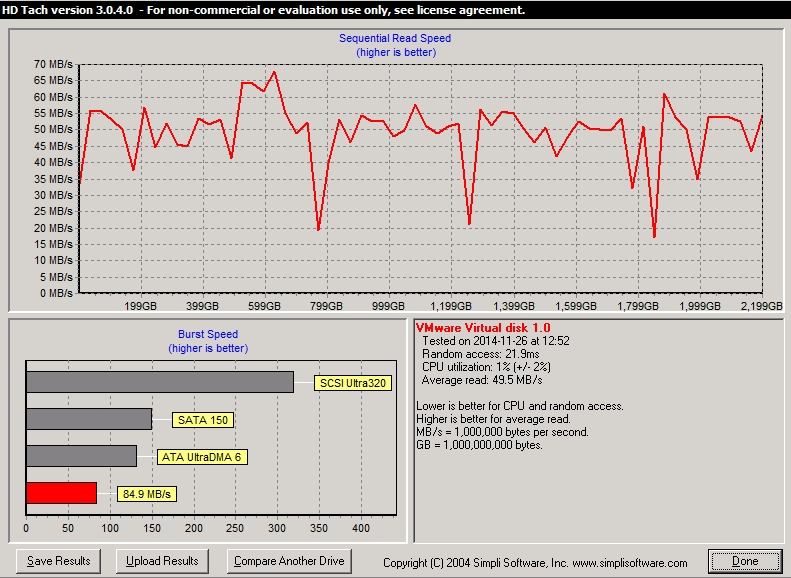
Task: Click the burst axis value 400
Action: click(x=361, y=529)
